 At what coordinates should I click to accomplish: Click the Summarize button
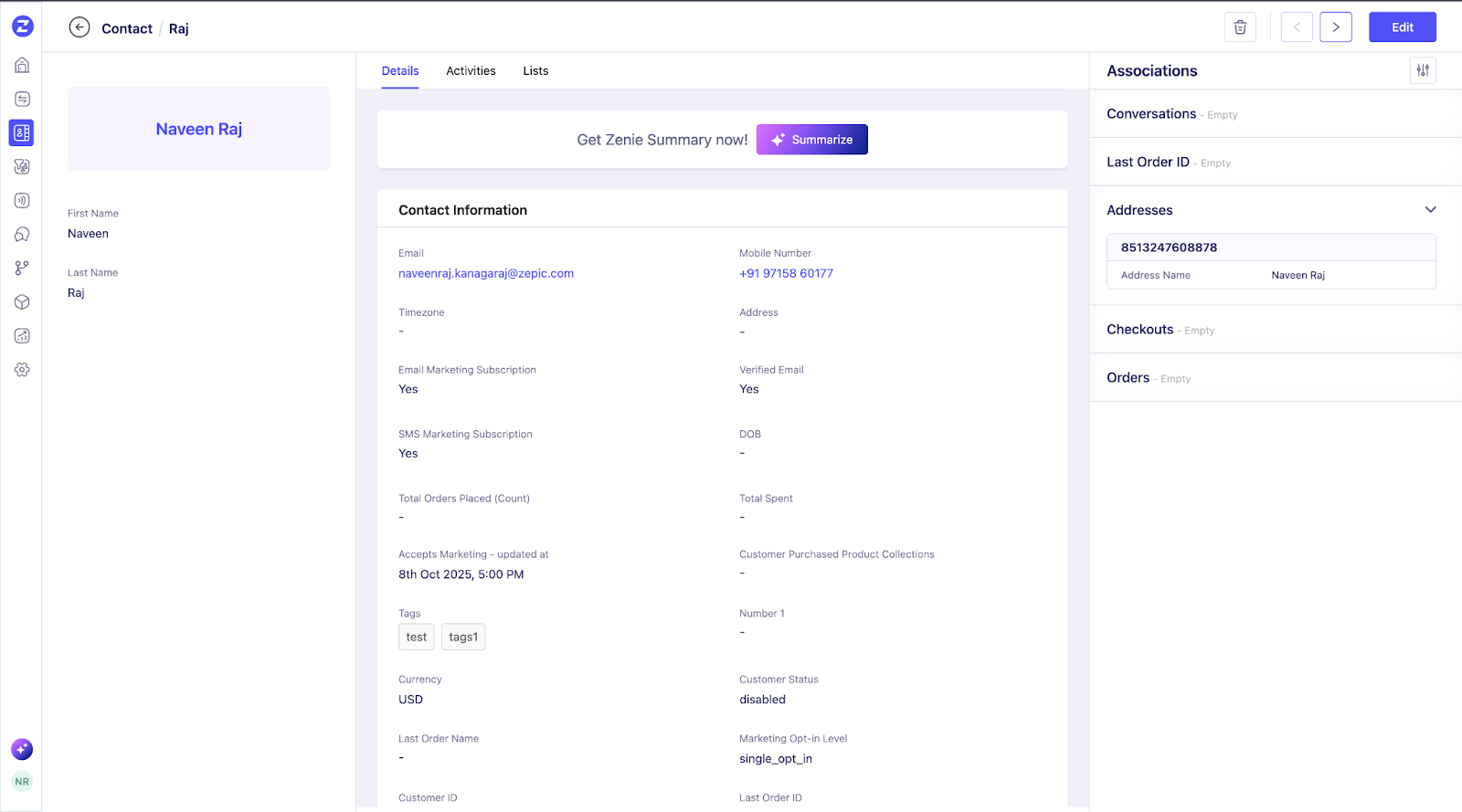coord(811,140)
